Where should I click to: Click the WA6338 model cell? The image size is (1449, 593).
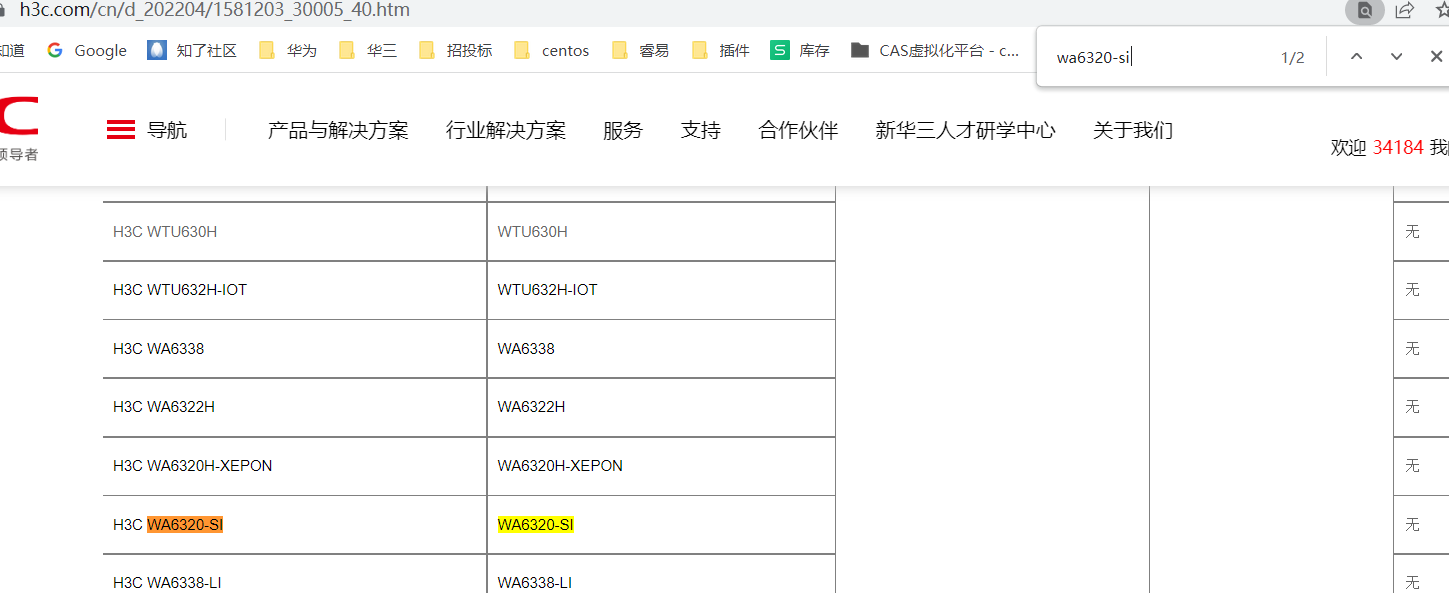coord(661,349)
